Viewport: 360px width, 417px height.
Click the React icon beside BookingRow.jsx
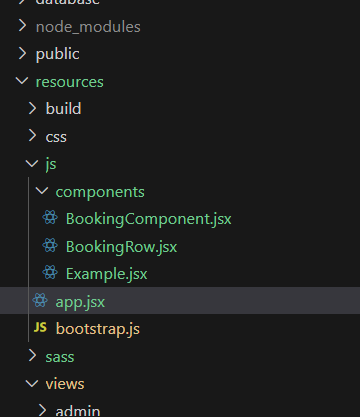[50, 246]
